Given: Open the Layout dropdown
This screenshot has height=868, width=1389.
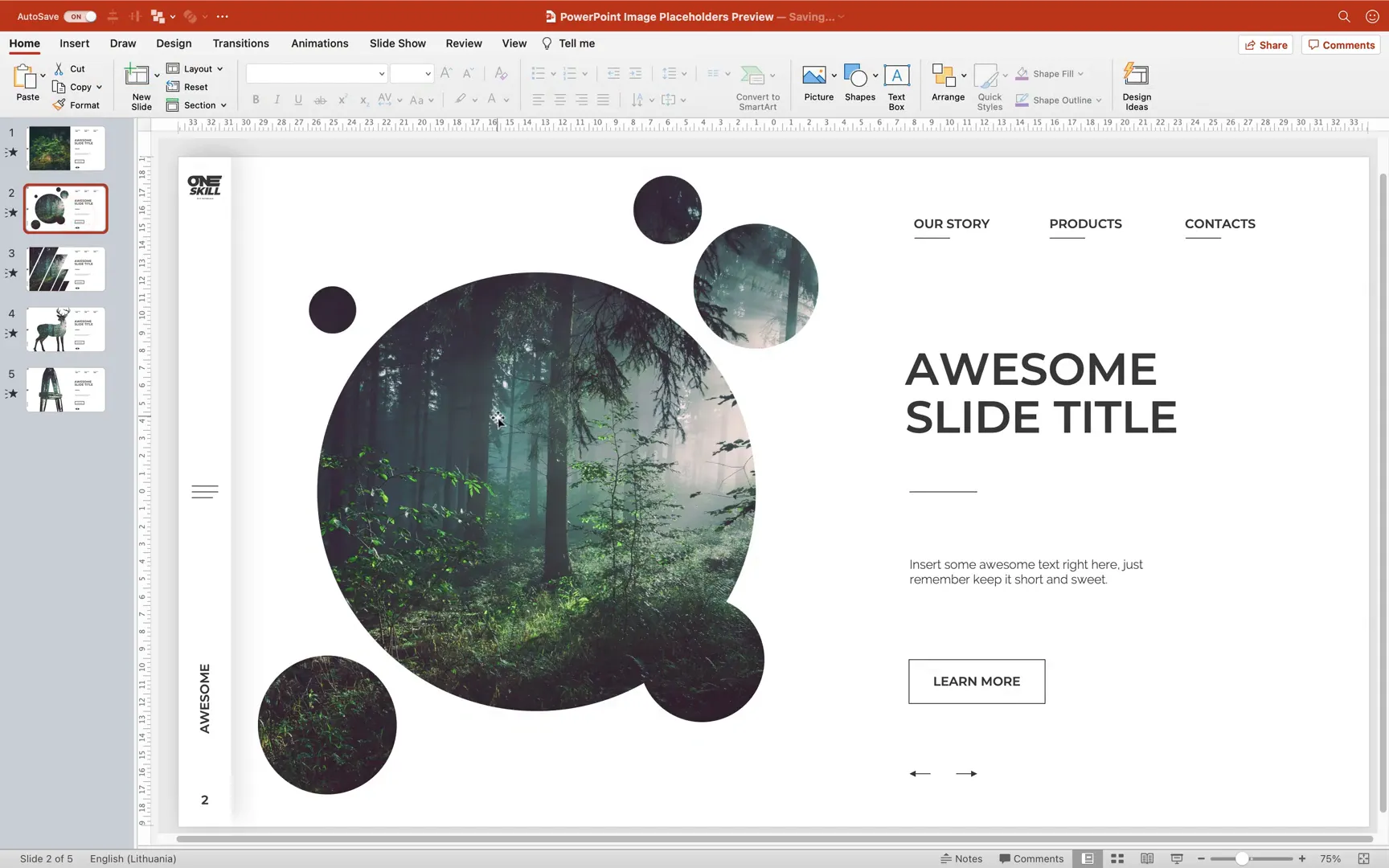Looking at the screenshot, I should click(195, 68).
